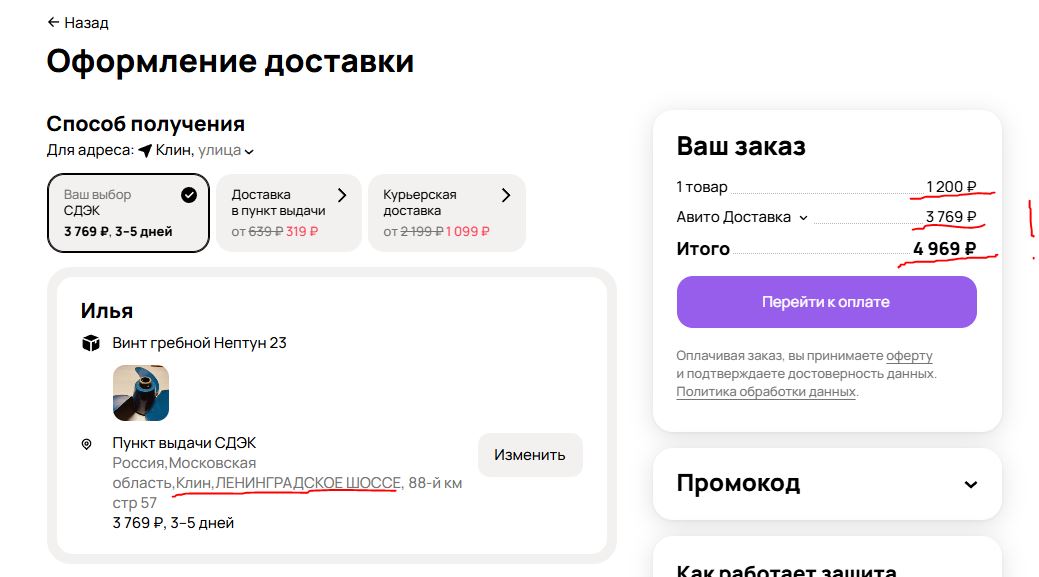Expand the Авито Доставка price details
The width and height of the screenshot is (1039, 577).
pyautogui.click(x=803, y=218)
